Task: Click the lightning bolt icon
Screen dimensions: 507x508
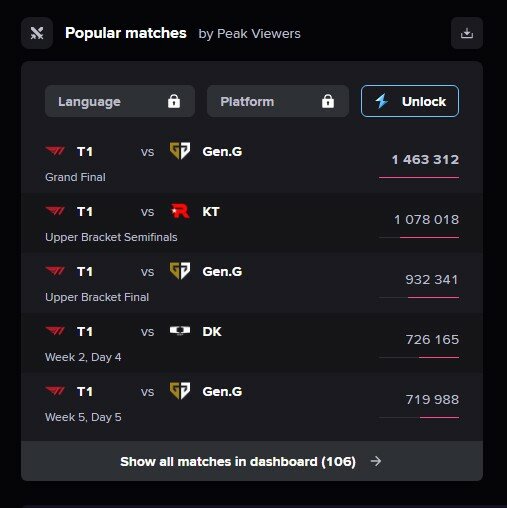Action: [382, 101]
